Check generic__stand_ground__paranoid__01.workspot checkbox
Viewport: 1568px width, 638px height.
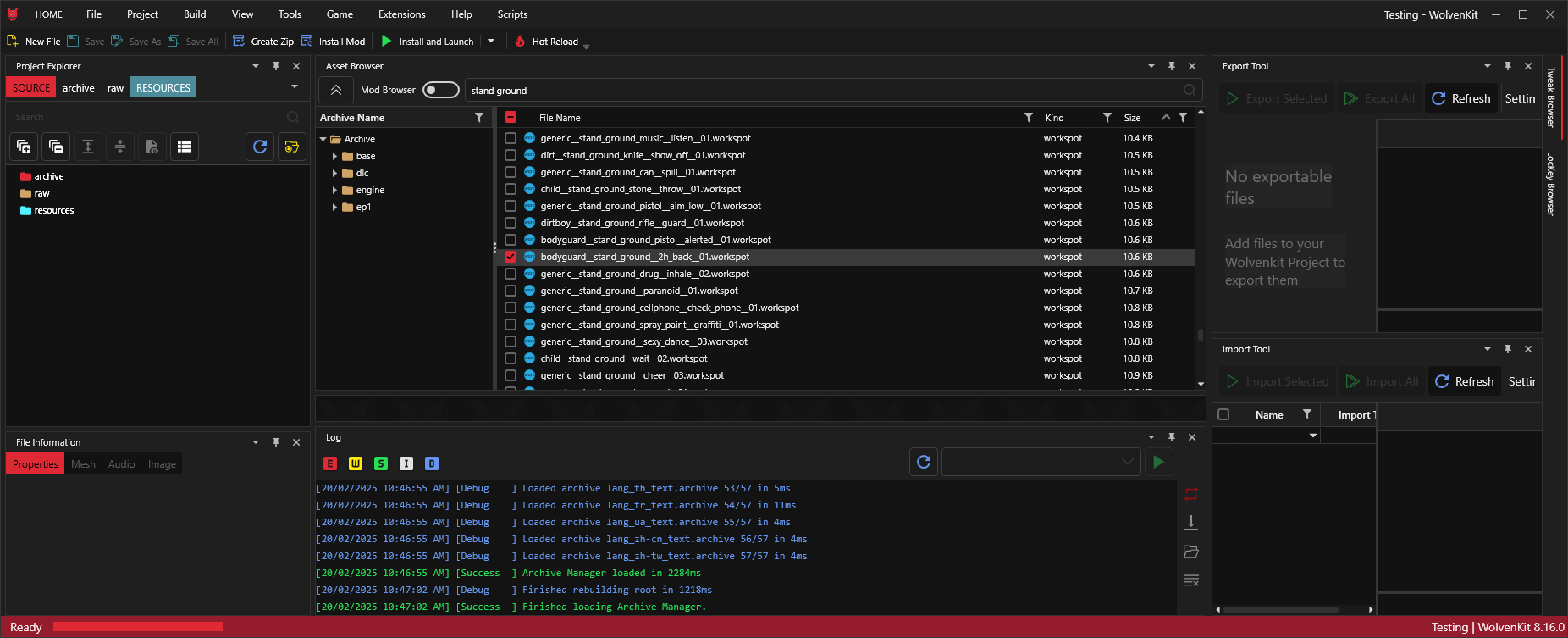click(x=511, y=291)
